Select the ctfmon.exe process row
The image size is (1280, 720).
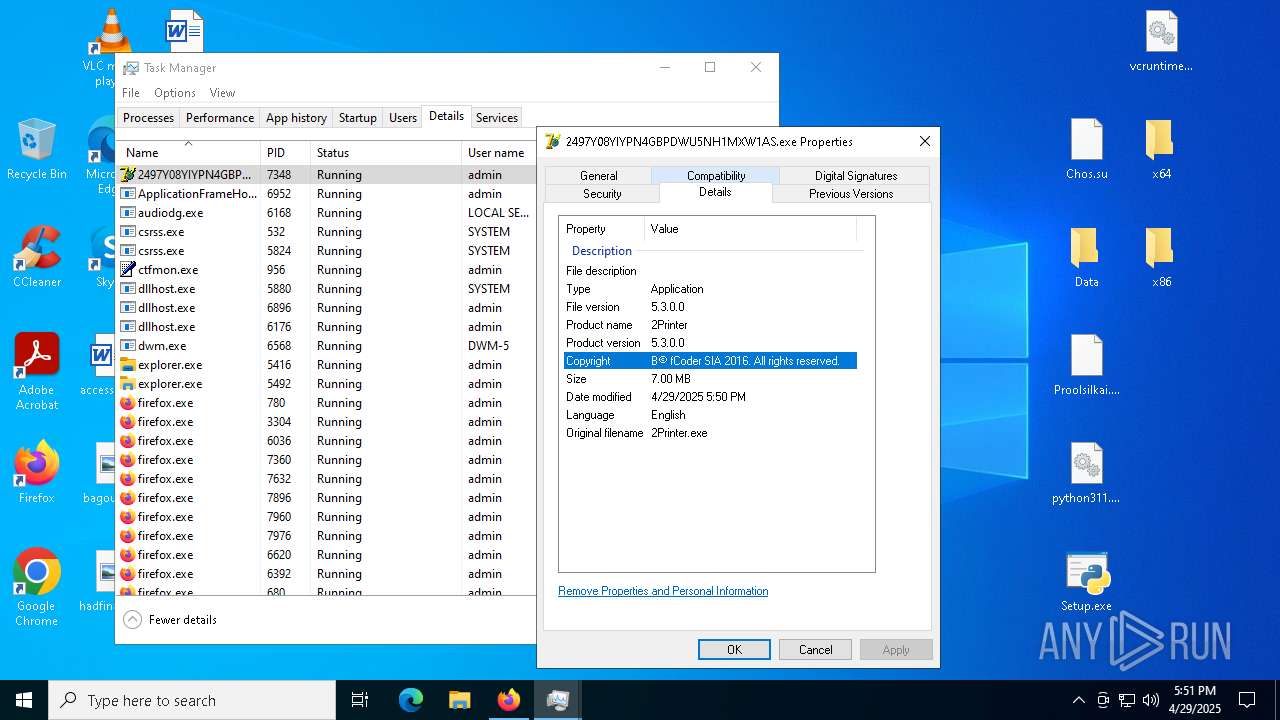pyautogui.click(x=326, y=270)
